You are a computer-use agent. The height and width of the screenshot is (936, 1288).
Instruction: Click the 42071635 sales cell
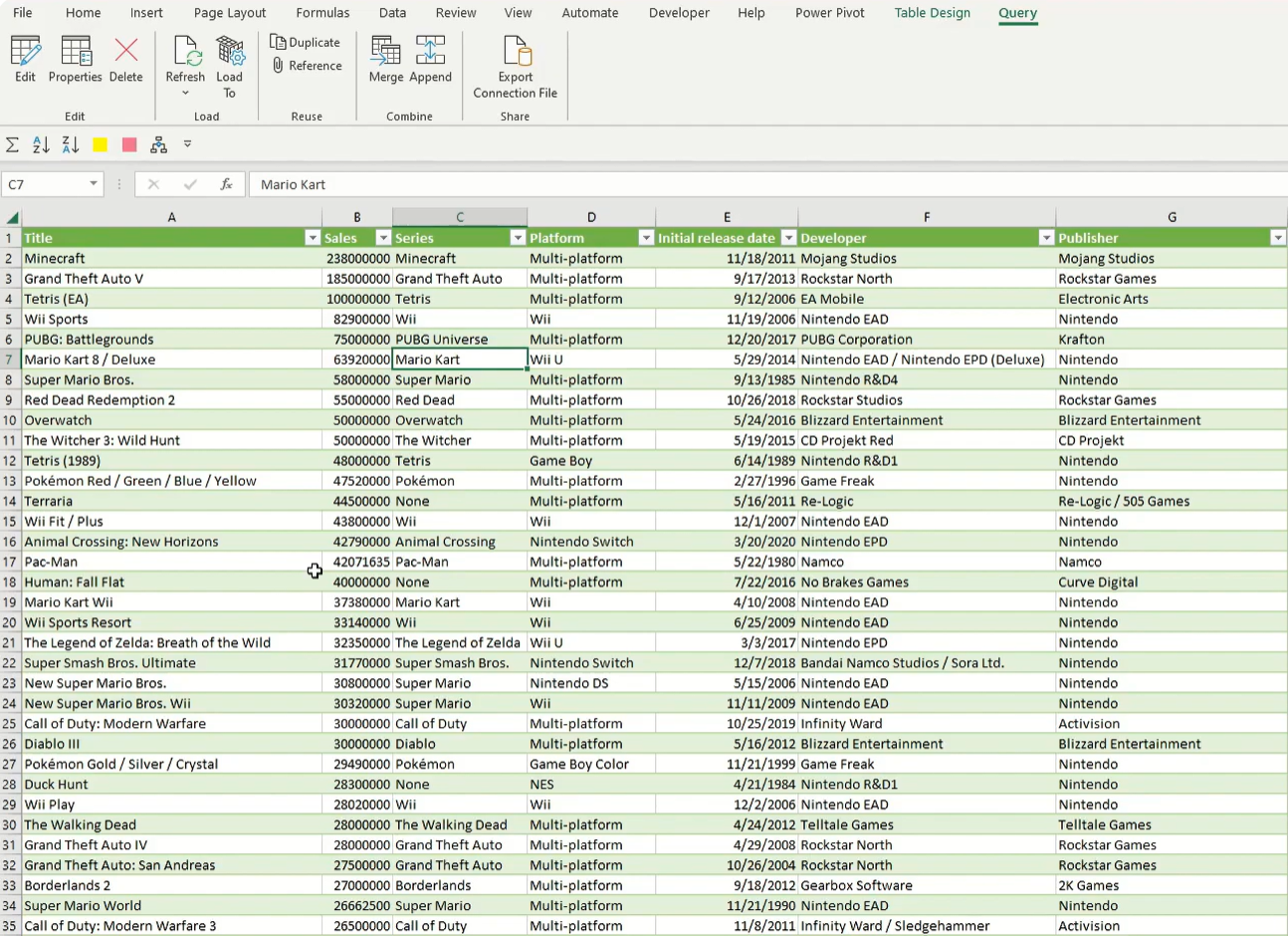[x=357, y=562]
